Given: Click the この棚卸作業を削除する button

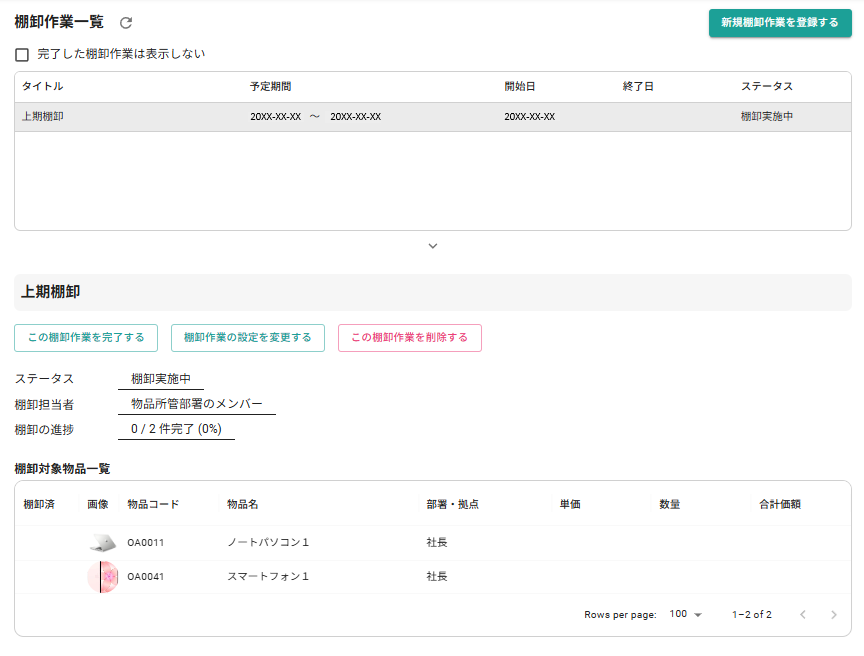Looking at the screenshot, I should (409, 338).
